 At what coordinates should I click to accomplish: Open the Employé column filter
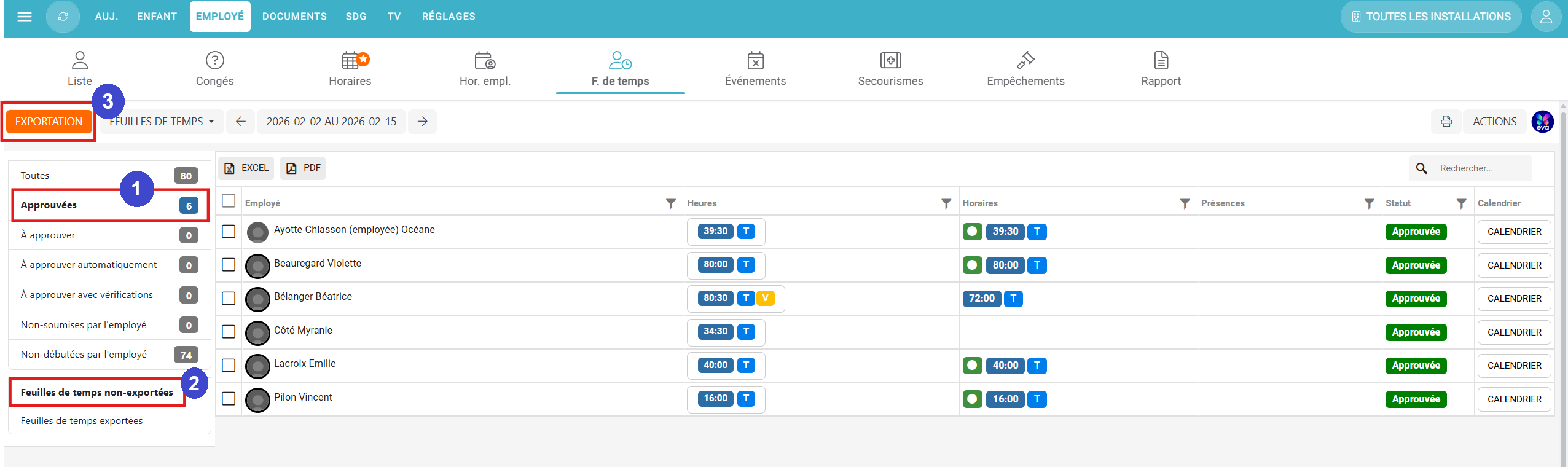[670, 203]
